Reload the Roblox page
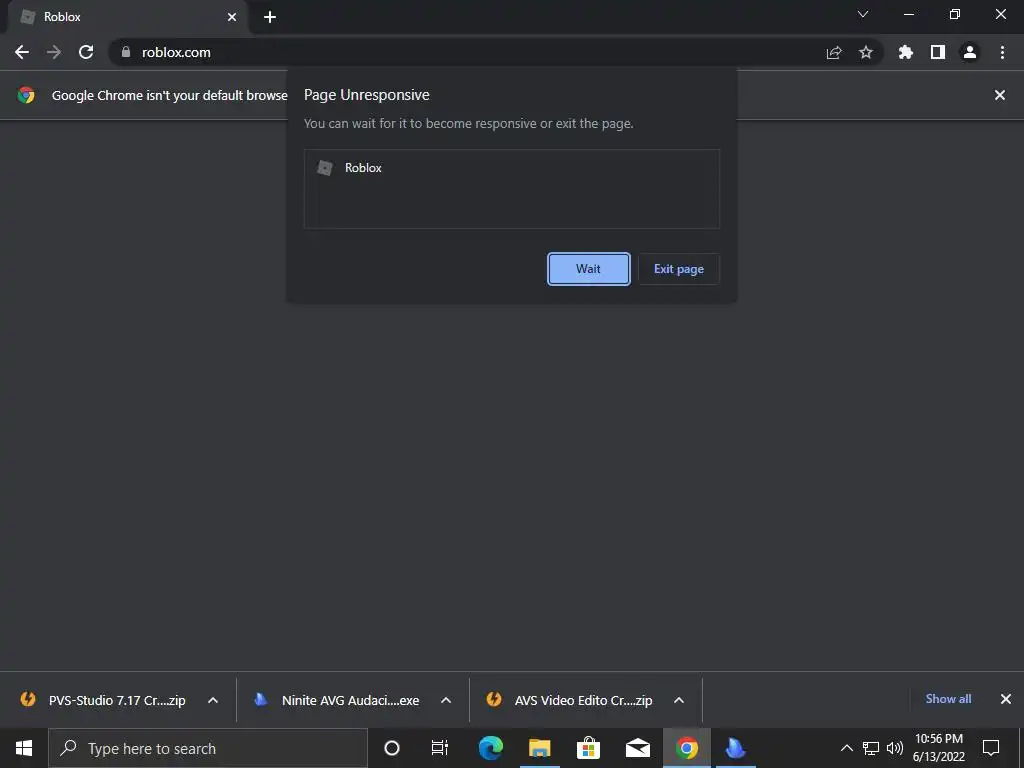This screenshot has width=1024, height=768. [86, 52]
